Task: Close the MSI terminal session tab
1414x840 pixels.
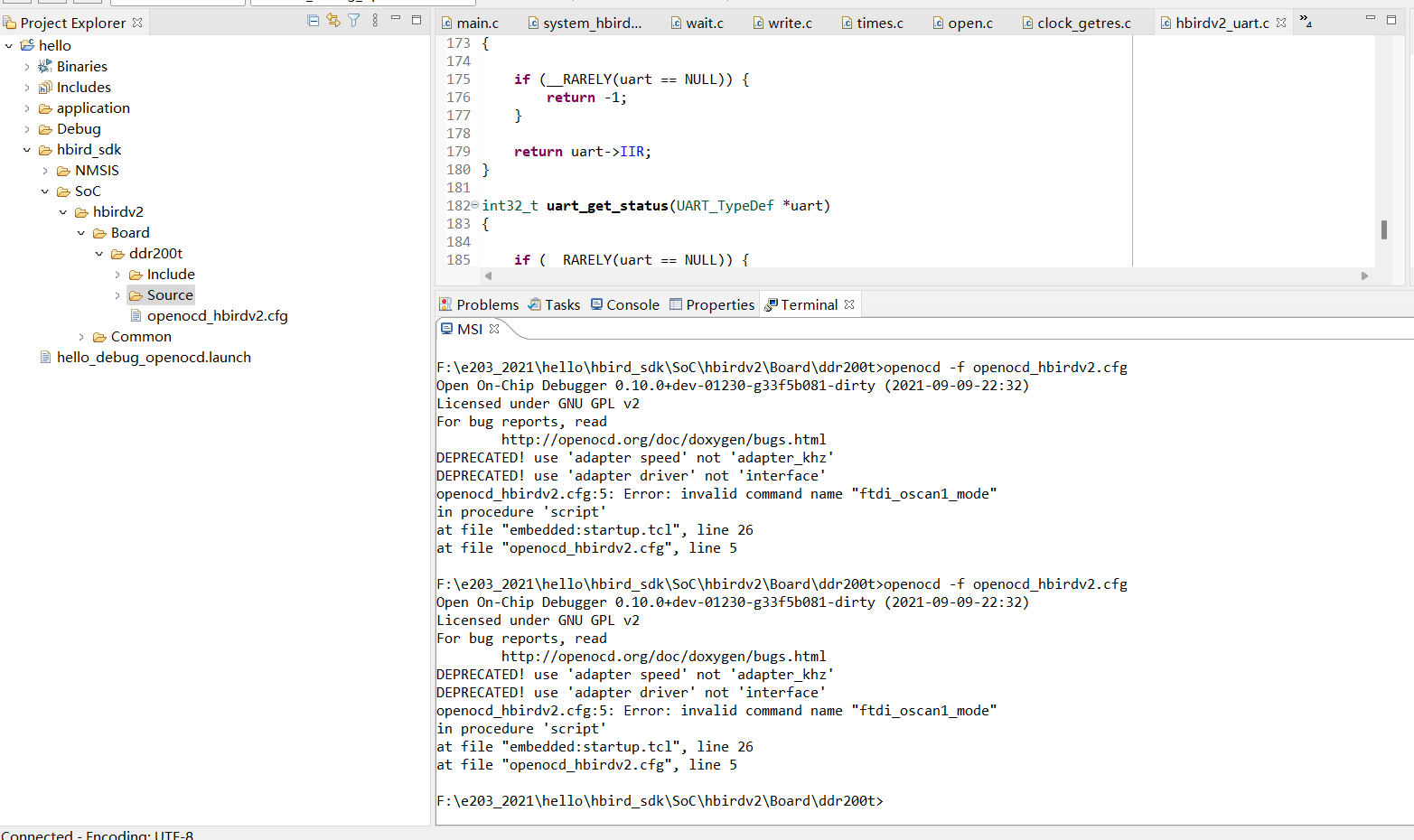Action: pos(494,330)
